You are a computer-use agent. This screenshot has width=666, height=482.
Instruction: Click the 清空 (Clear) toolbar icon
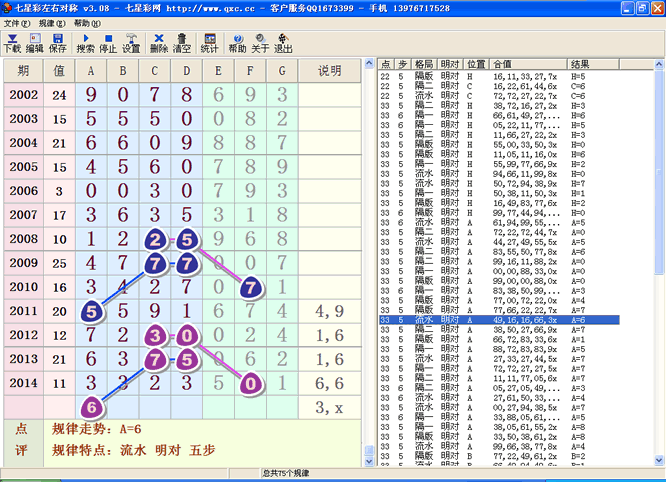[x=181, y=43]
